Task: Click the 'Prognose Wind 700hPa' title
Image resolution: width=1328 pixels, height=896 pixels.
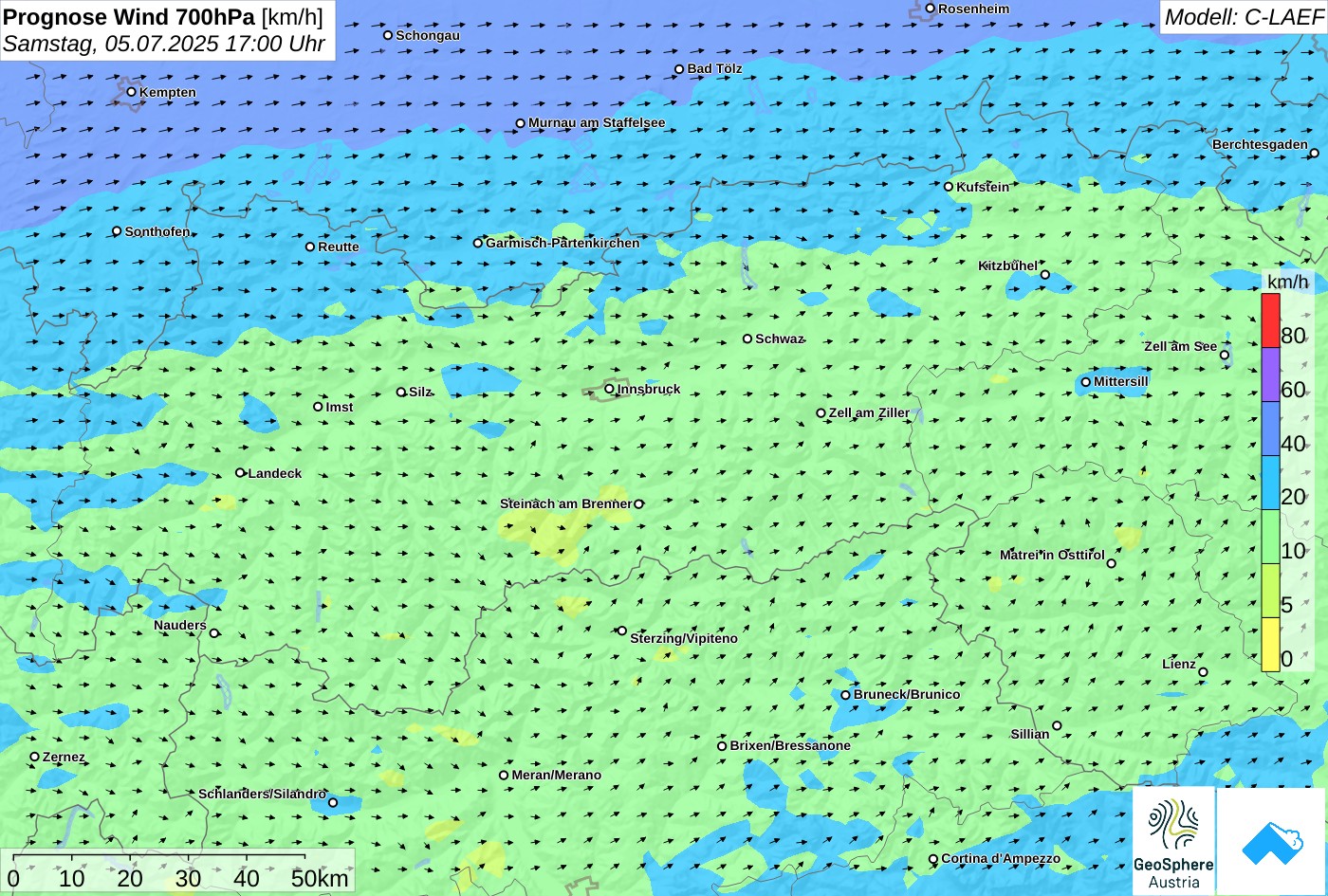Action: [x=130, y=16]
